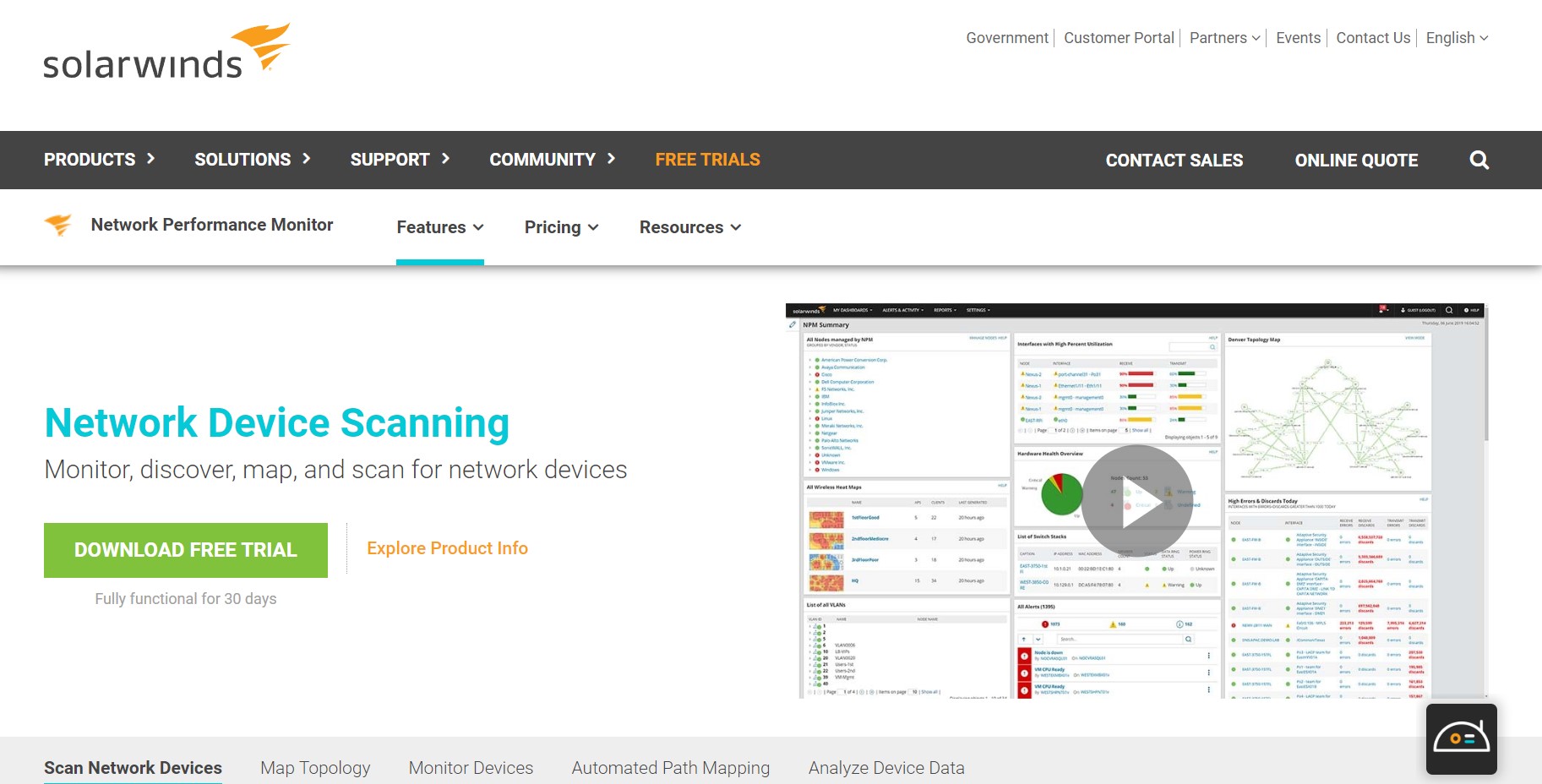Click Explore Product Info link
This screenshot has width=1542, height=784.
(x=447, y=548)
